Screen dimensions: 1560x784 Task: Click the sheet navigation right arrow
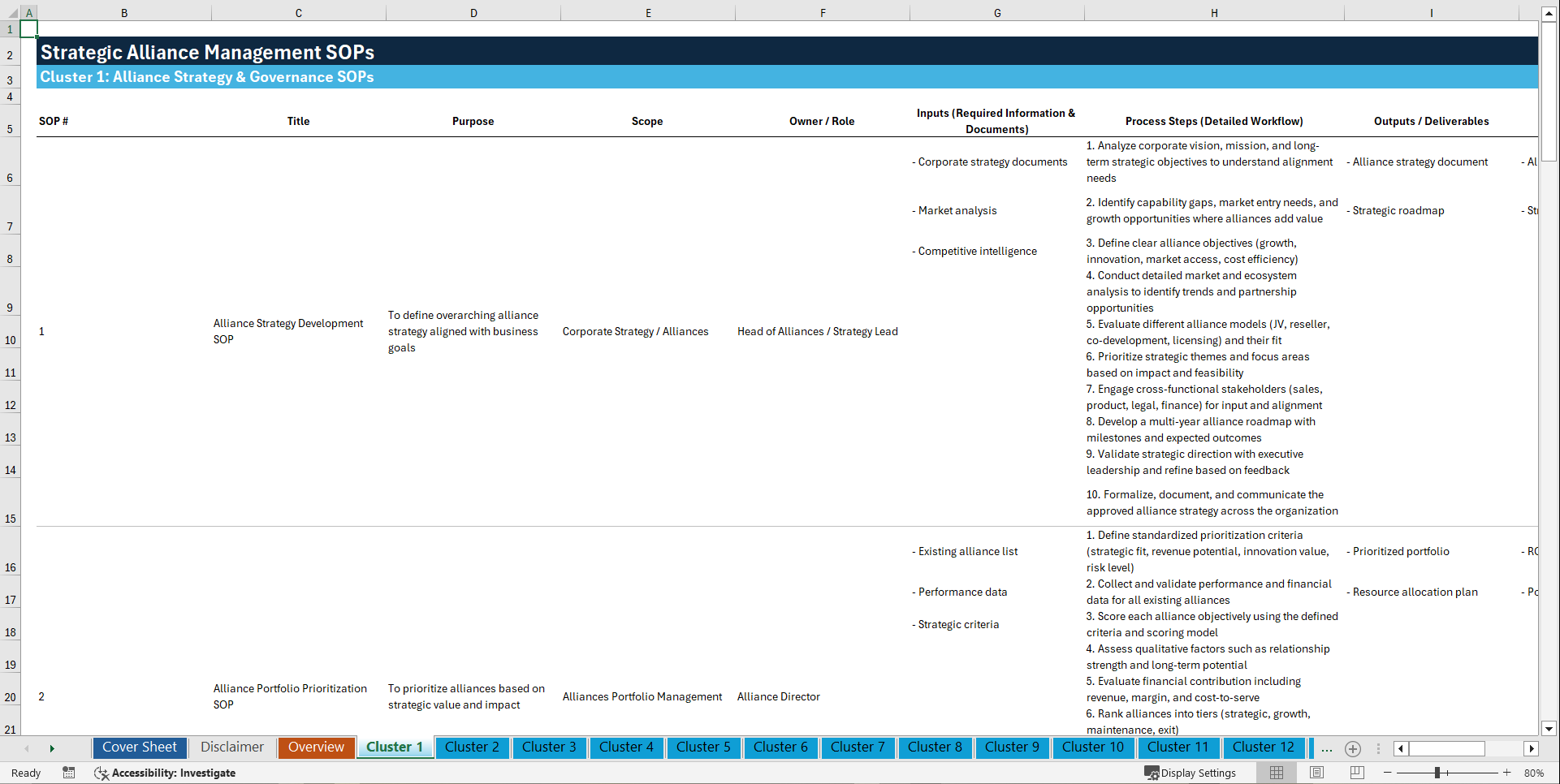(x=1532, y=748)
